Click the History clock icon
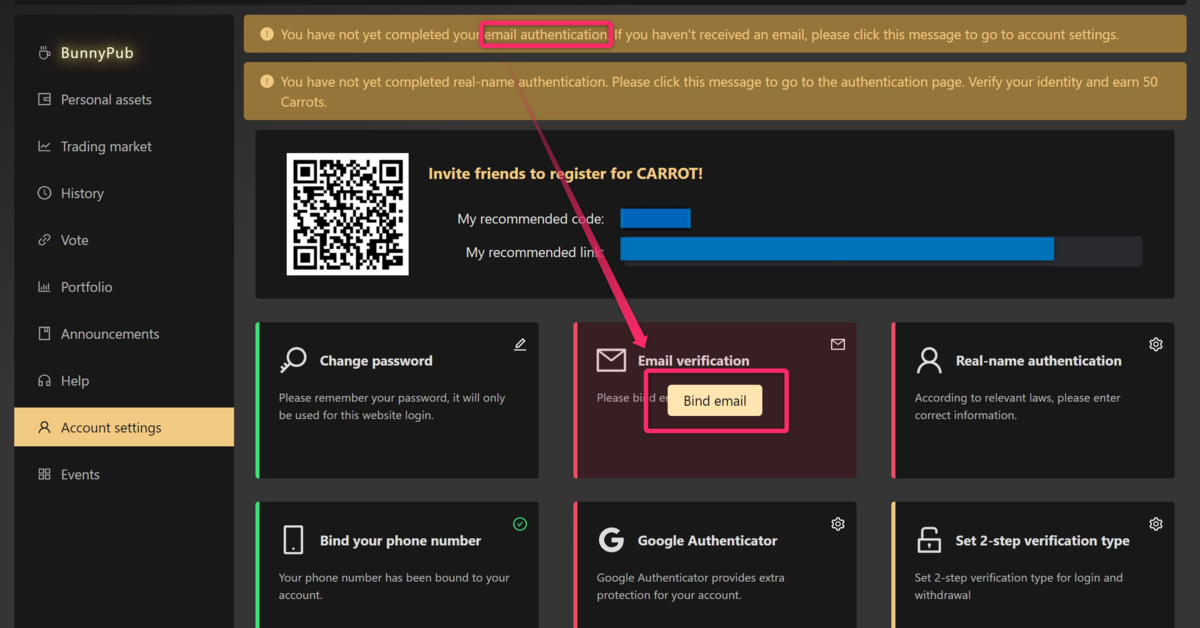1200x628 pixels. click(x=44, y=193)
